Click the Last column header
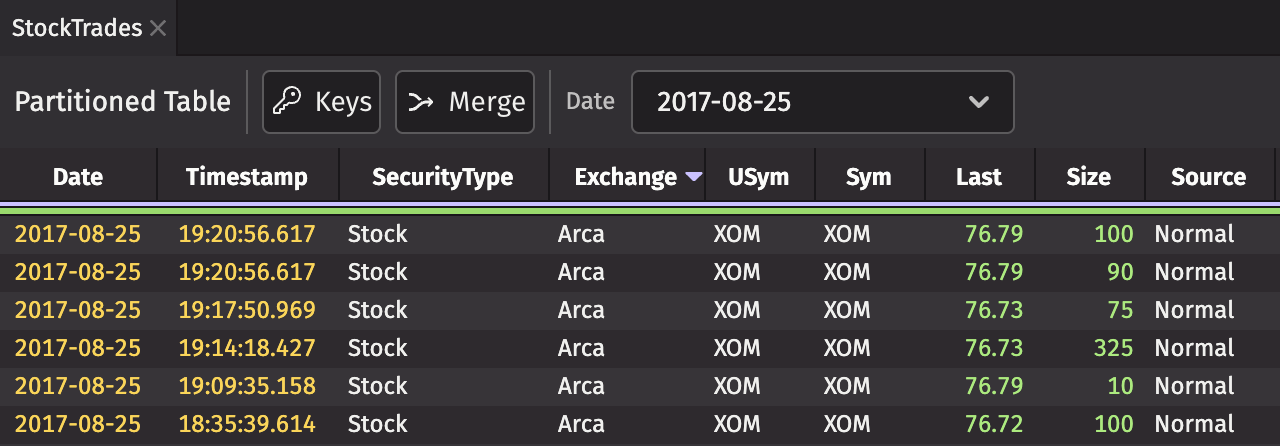The image size is (1280, 446). pos(978,177)
